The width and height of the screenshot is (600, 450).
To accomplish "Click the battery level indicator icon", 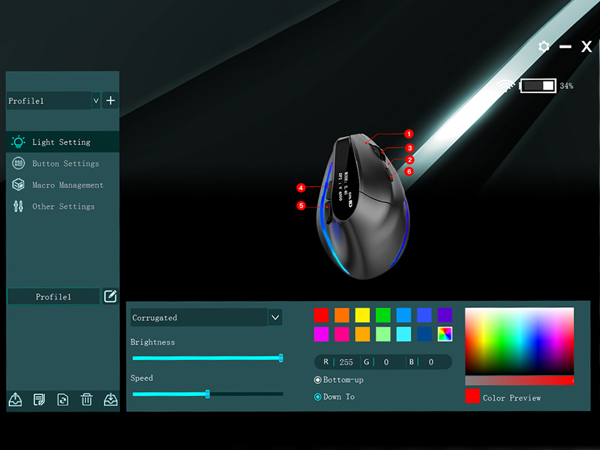I will pyautogui.click(x=538, y=86).
